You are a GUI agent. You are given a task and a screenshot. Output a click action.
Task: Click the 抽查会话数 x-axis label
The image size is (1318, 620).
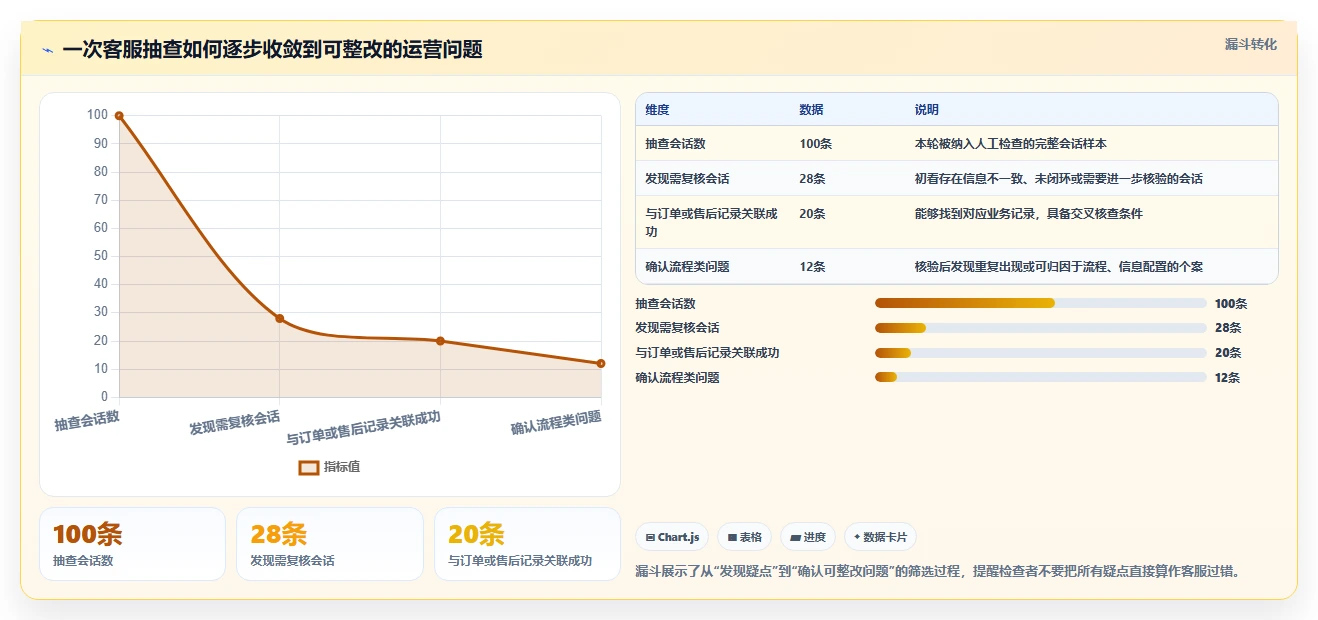pyautogui.click(x=87, y=421)
